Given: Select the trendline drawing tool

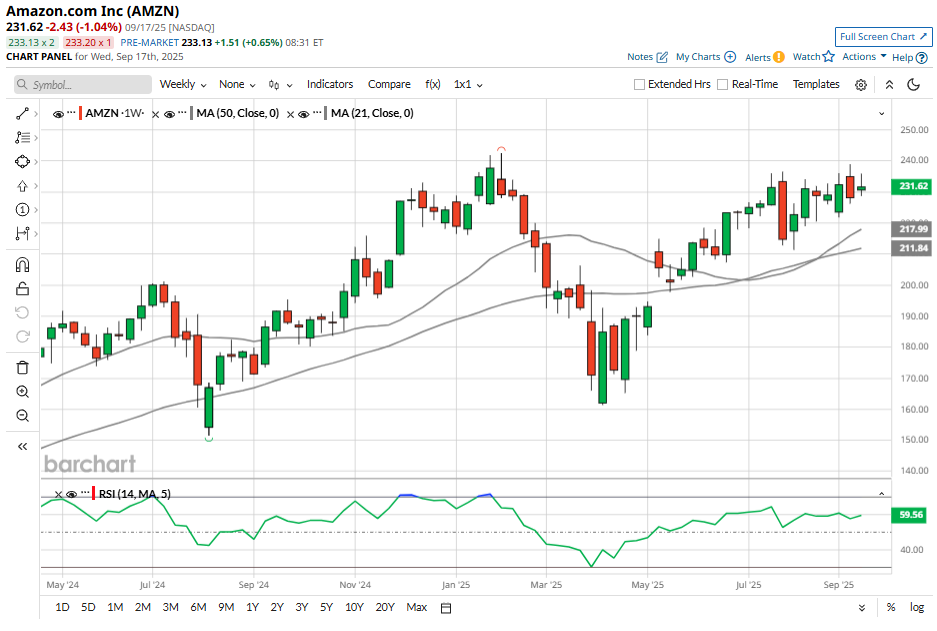Looking at the screenshot, I should [20, 113].
